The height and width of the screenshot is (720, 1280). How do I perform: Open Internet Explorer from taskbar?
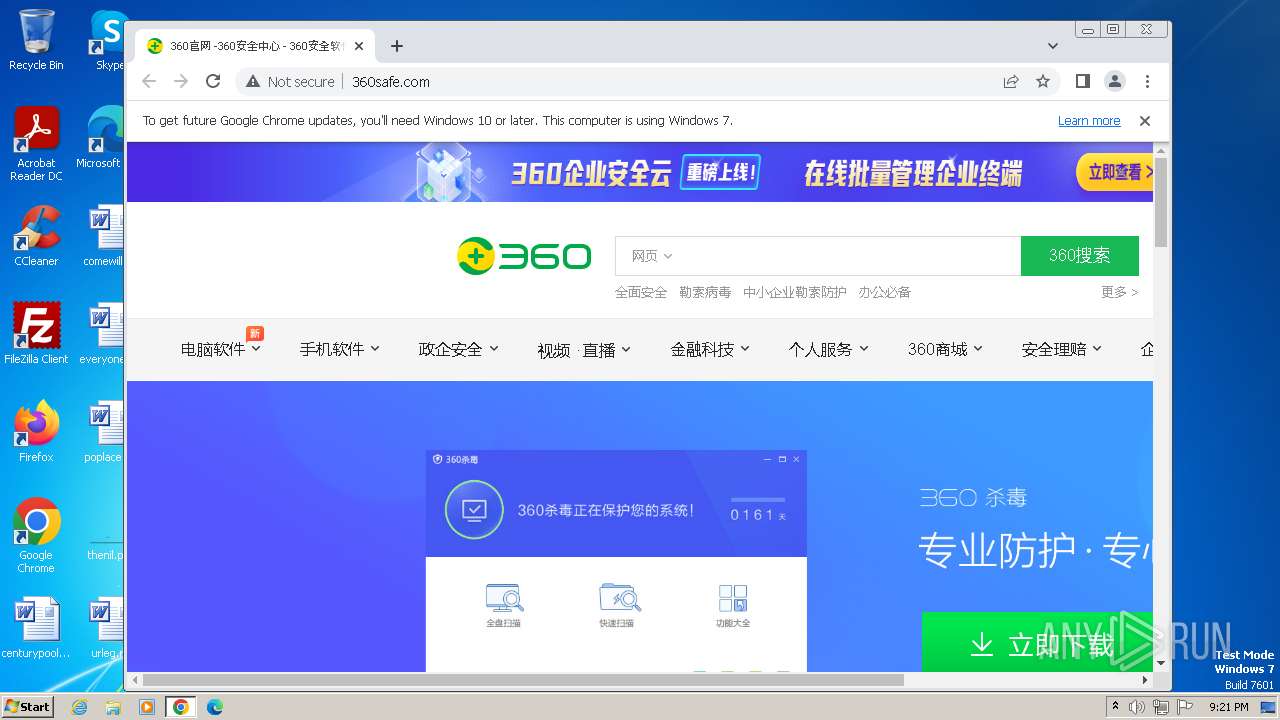(x=80, y=707)
